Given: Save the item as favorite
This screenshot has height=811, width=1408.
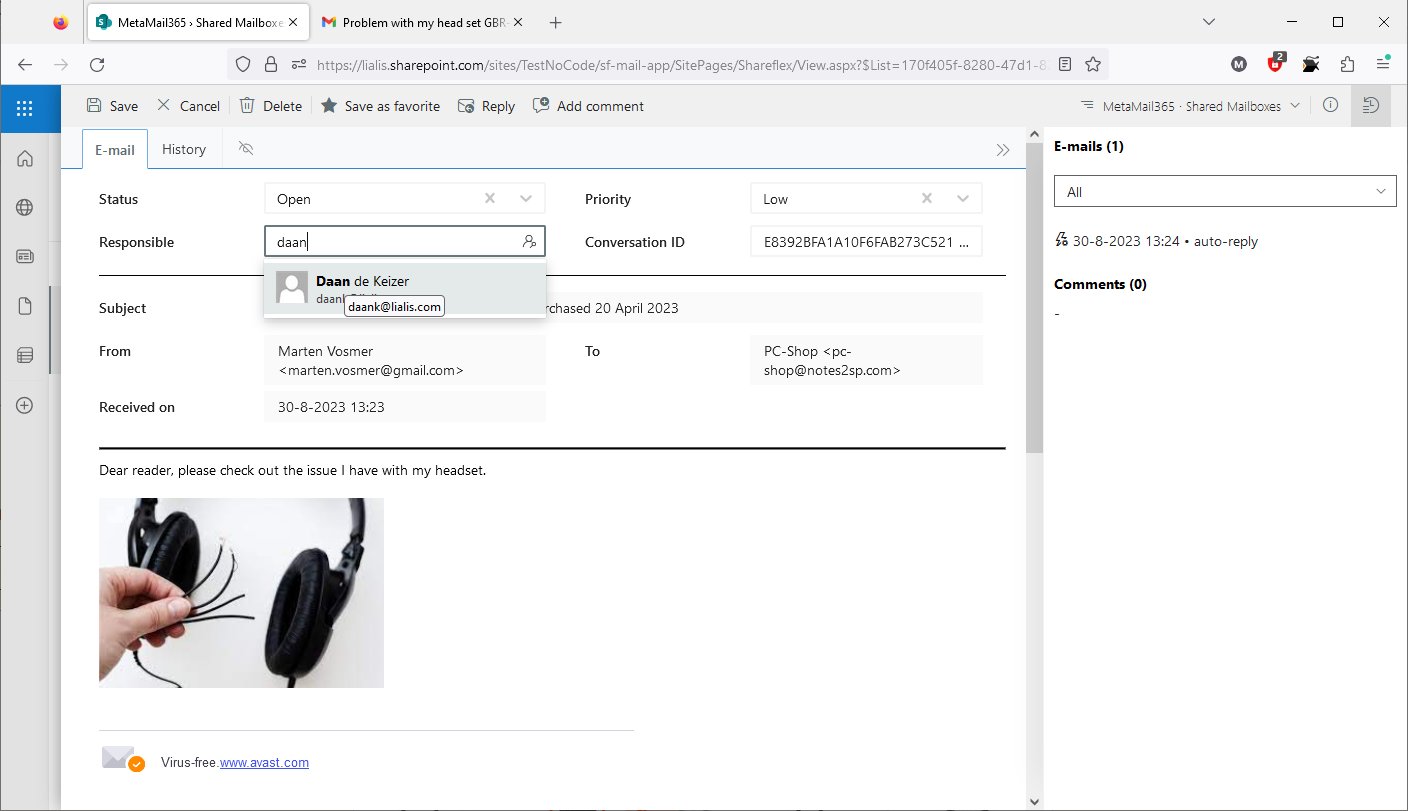Looking at the screenshot, I should (380, 106).
